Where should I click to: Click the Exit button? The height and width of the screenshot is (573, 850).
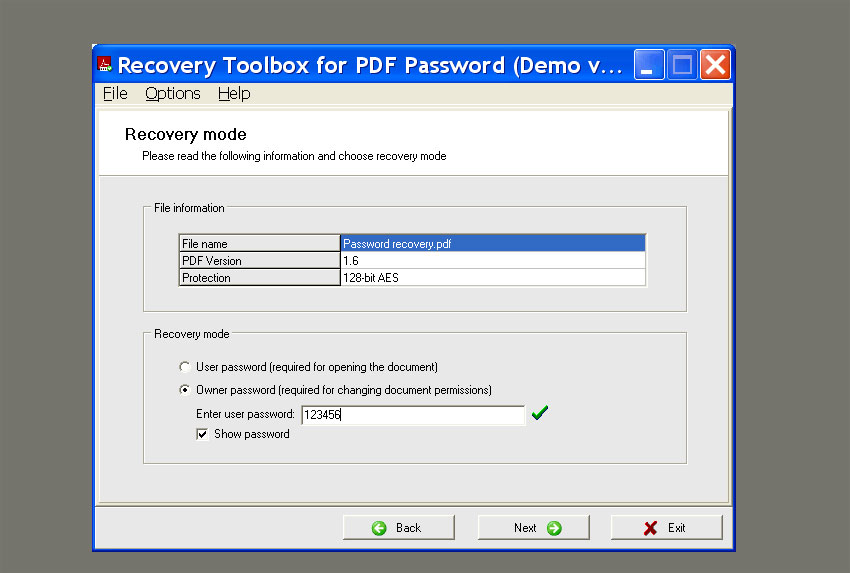(666, 527)
